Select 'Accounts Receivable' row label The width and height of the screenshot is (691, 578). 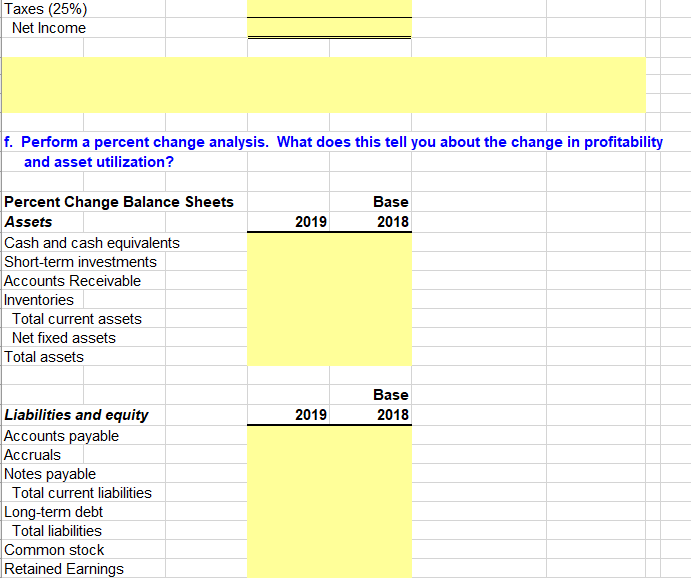click(x=72, y=281)
